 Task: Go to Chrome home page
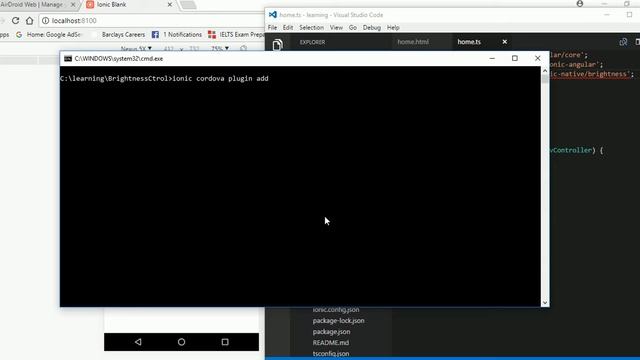click(29, 20)
